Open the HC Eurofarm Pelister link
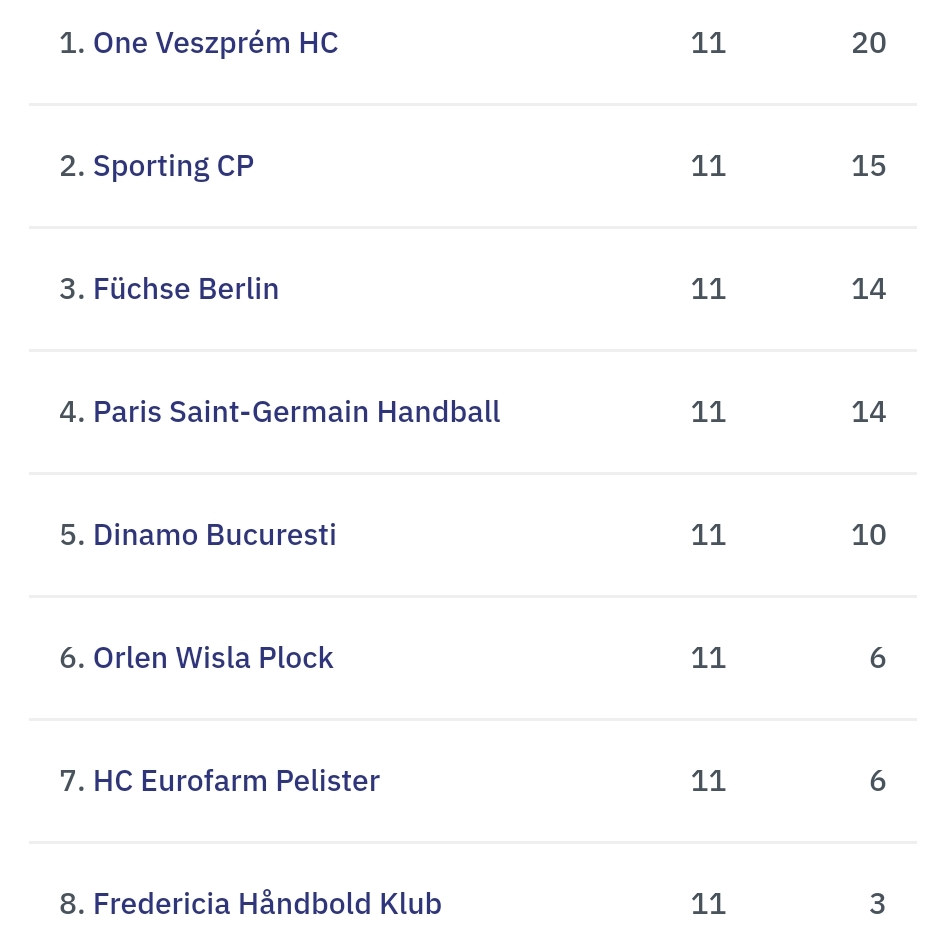The width and height of the screenshot is (952, 948). (x=236, y=781)
